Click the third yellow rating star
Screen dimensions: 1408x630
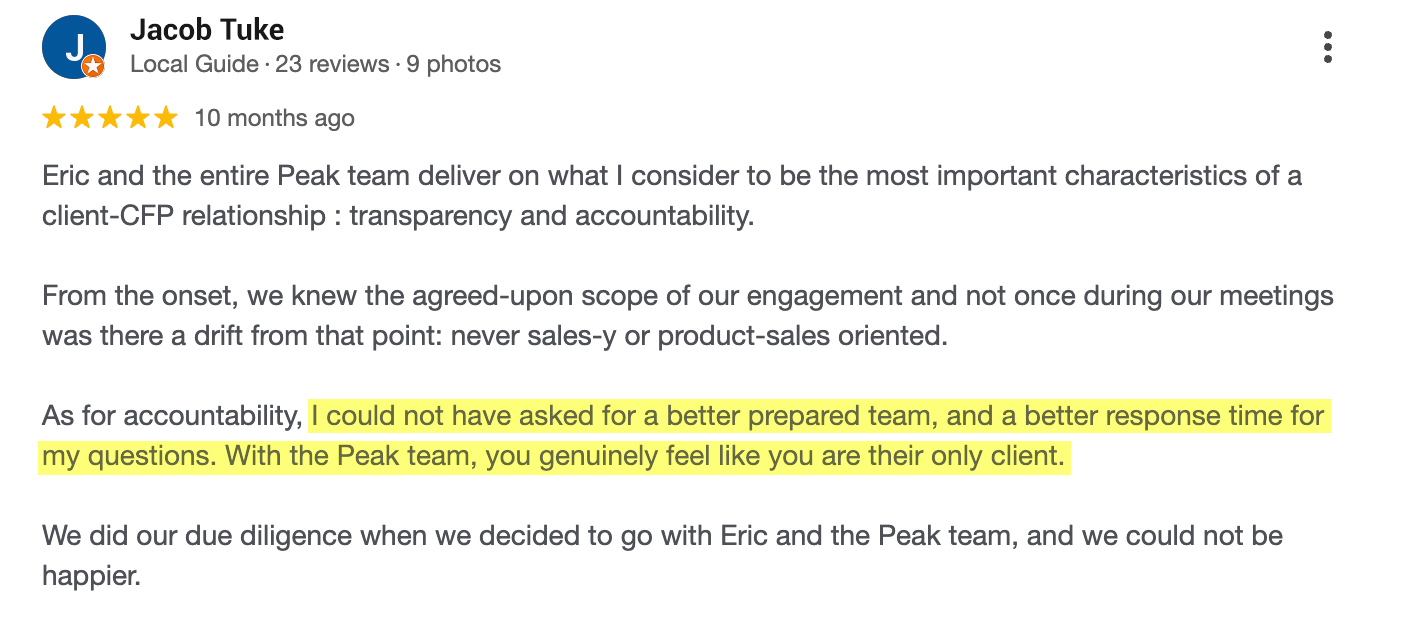(110, 118)
